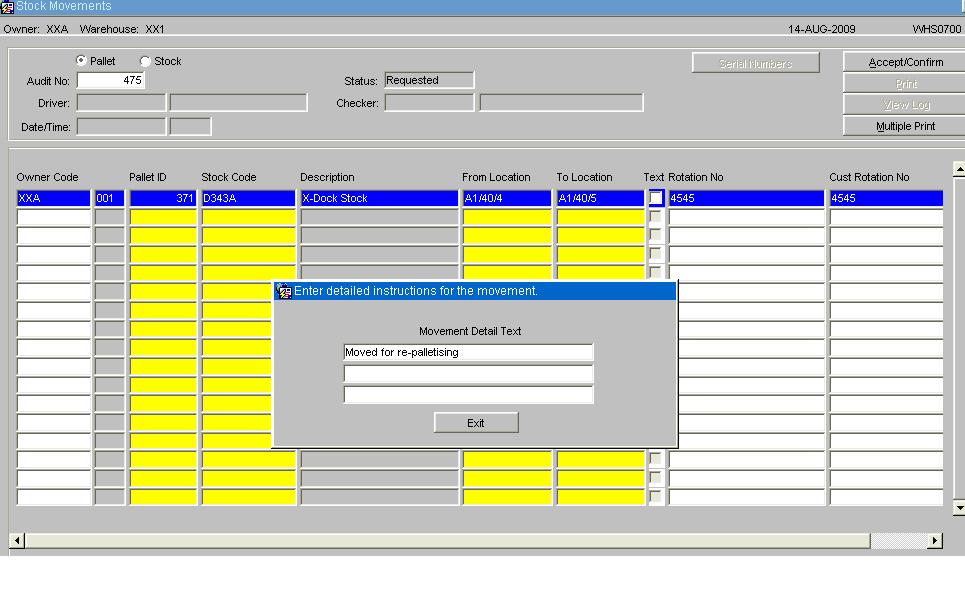
Task: Click the greyed Serial Numbers button
Action: [756, 63]
